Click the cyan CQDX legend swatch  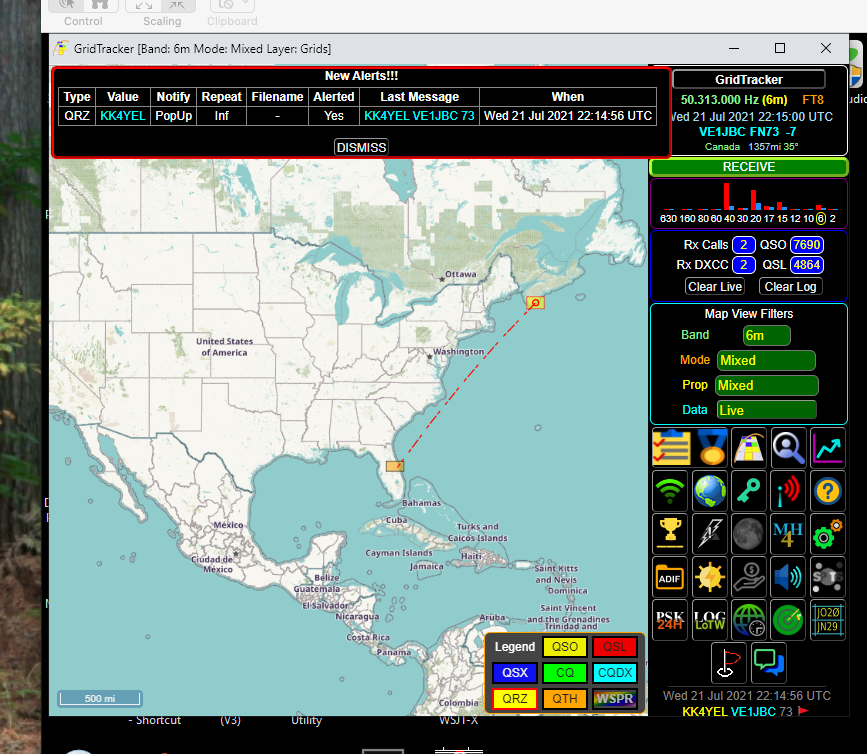tap(615, 673)
